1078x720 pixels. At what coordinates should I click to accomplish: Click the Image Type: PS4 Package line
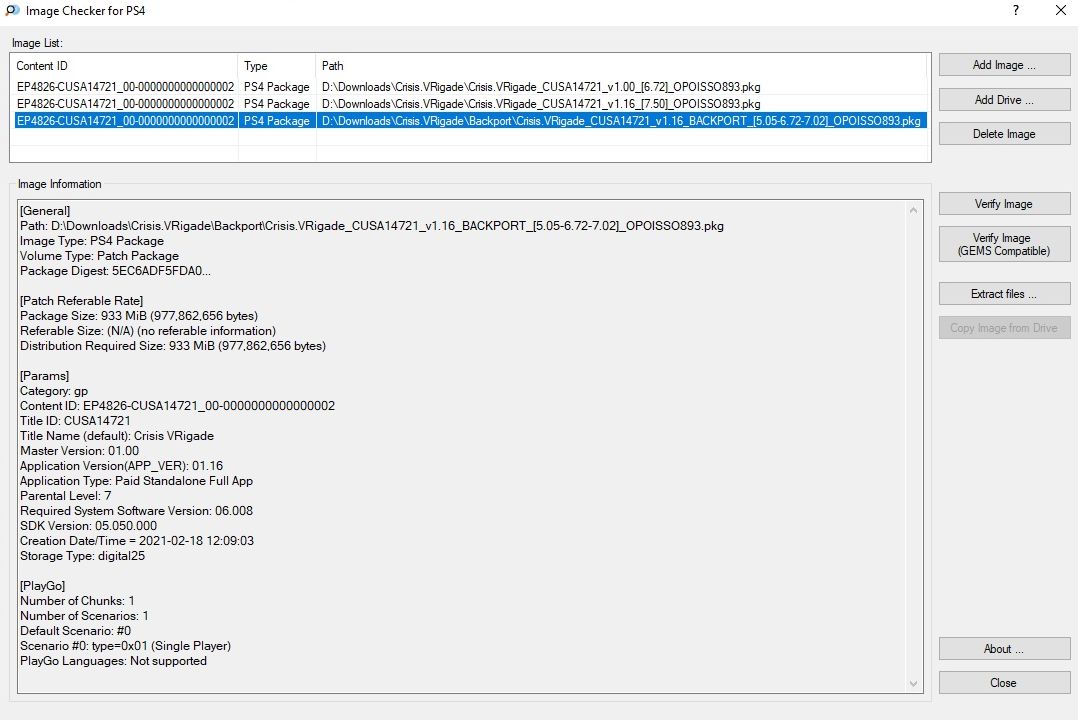[92, 241]
